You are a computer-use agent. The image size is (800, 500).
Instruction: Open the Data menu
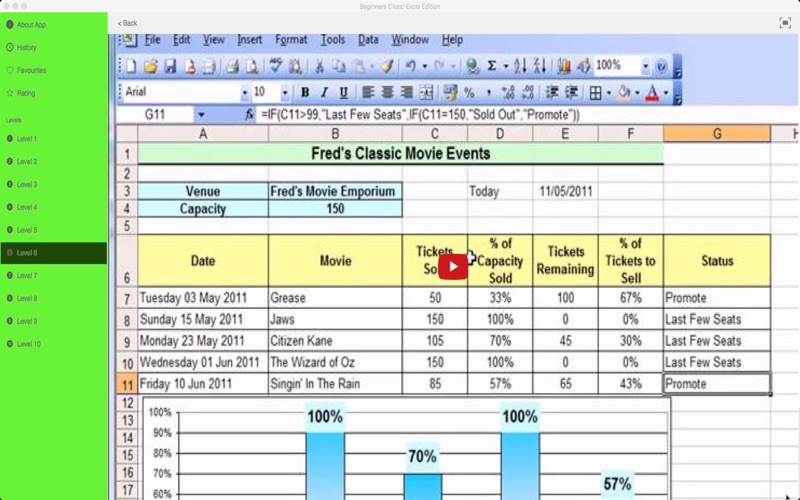(368, 40)
